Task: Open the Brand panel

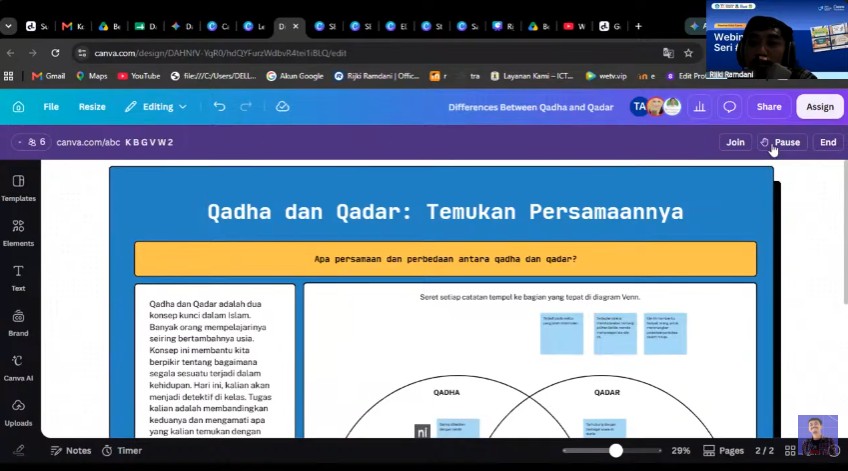Action: tap(18, 323)
